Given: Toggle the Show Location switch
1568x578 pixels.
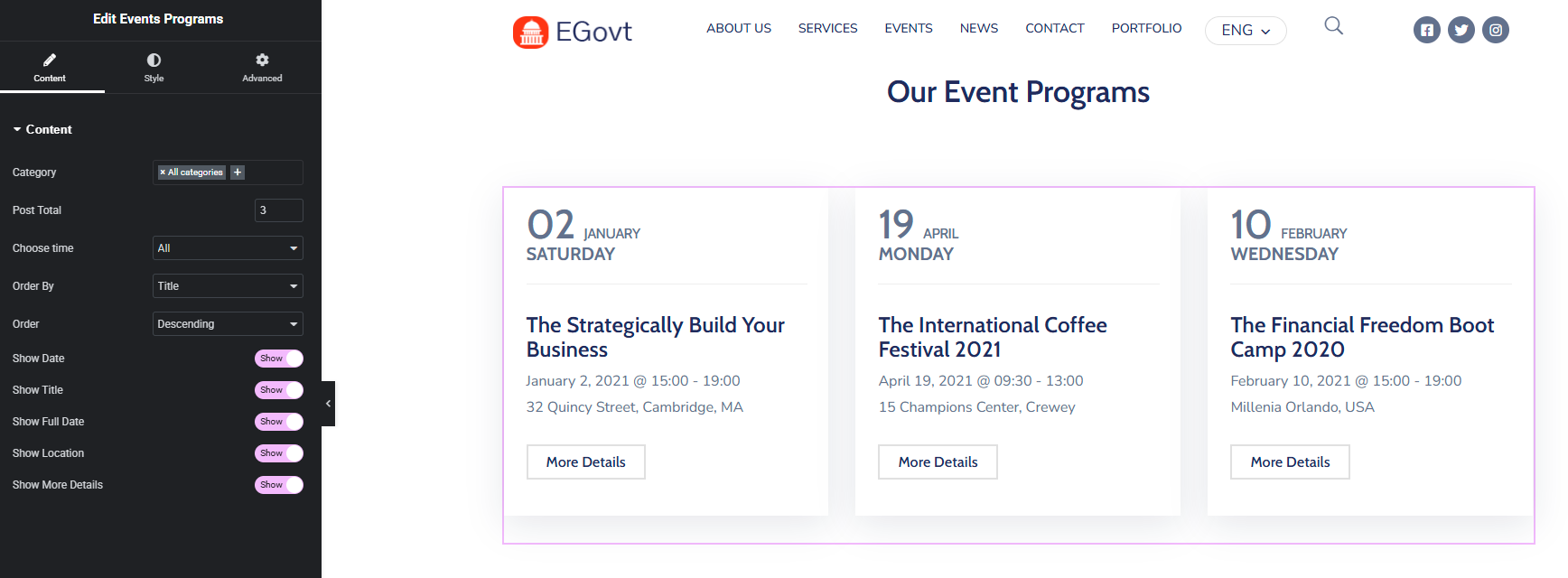Looking at the screenshot, I should pyautogui.click(x=278, y=453).
